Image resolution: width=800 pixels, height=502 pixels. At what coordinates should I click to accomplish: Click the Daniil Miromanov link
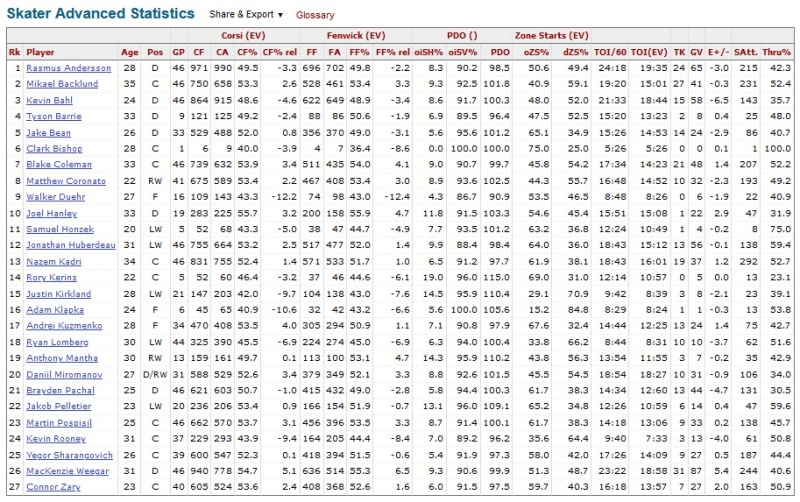[x=64, y=374]
